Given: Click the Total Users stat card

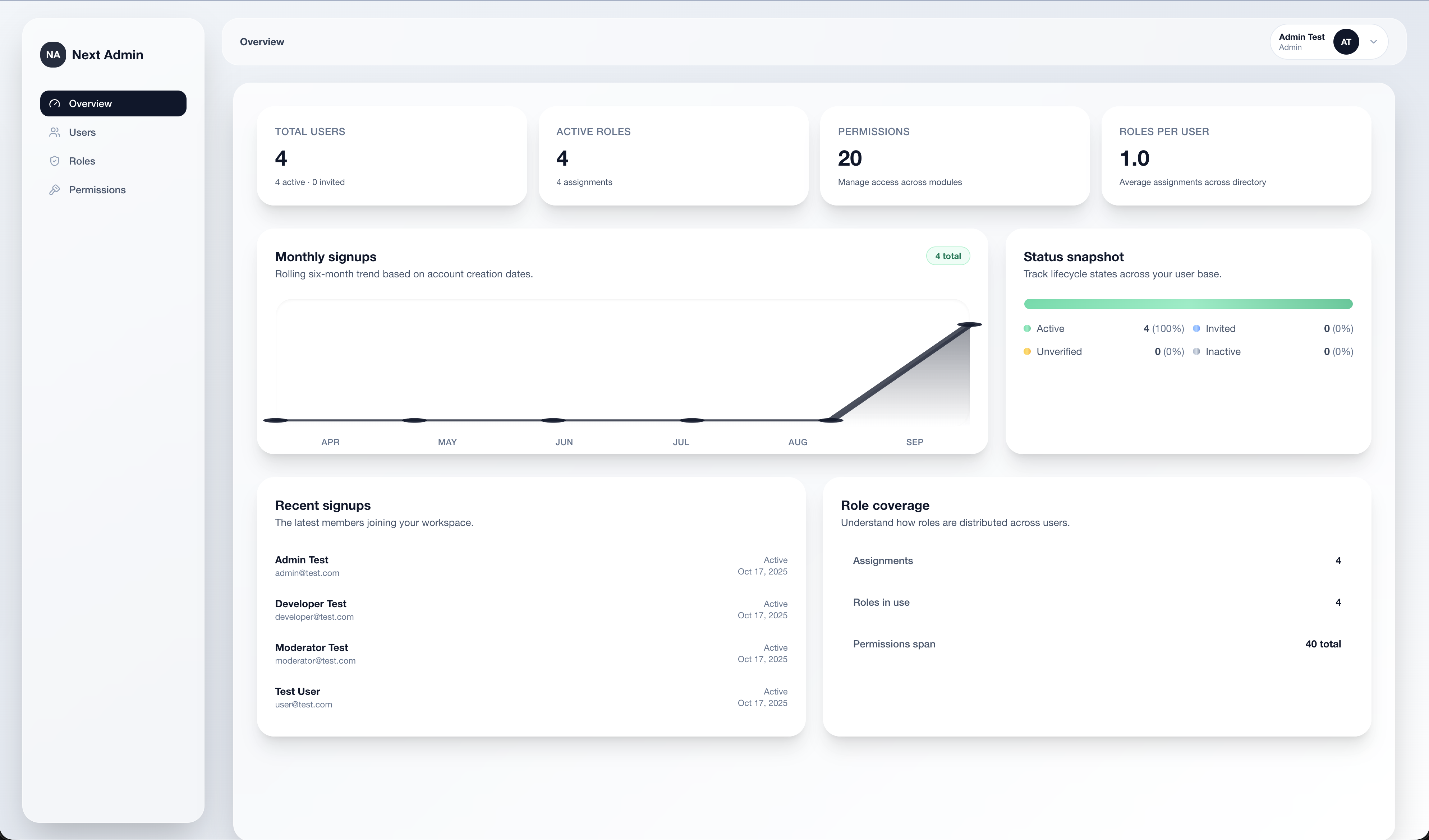Looking at the screenshot, I should coord(392,156).
